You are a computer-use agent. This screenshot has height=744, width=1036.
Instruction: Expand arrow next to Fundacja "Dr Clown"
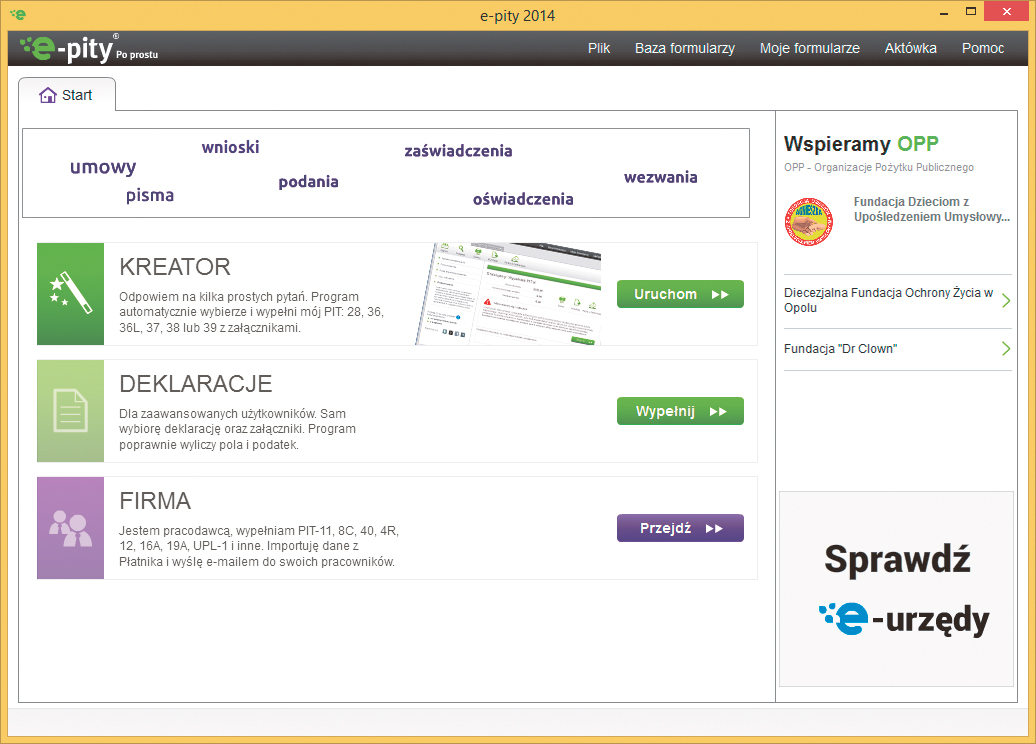pyautogui.click(x=1005, y=349)
